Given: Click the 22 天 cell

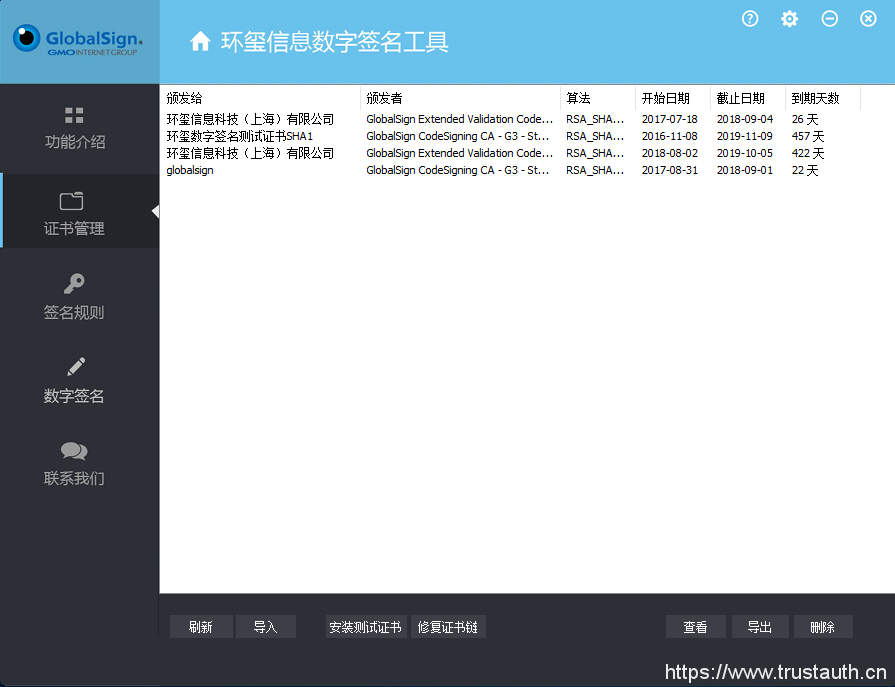Looking at the screenshot, I should click(805, 170).
